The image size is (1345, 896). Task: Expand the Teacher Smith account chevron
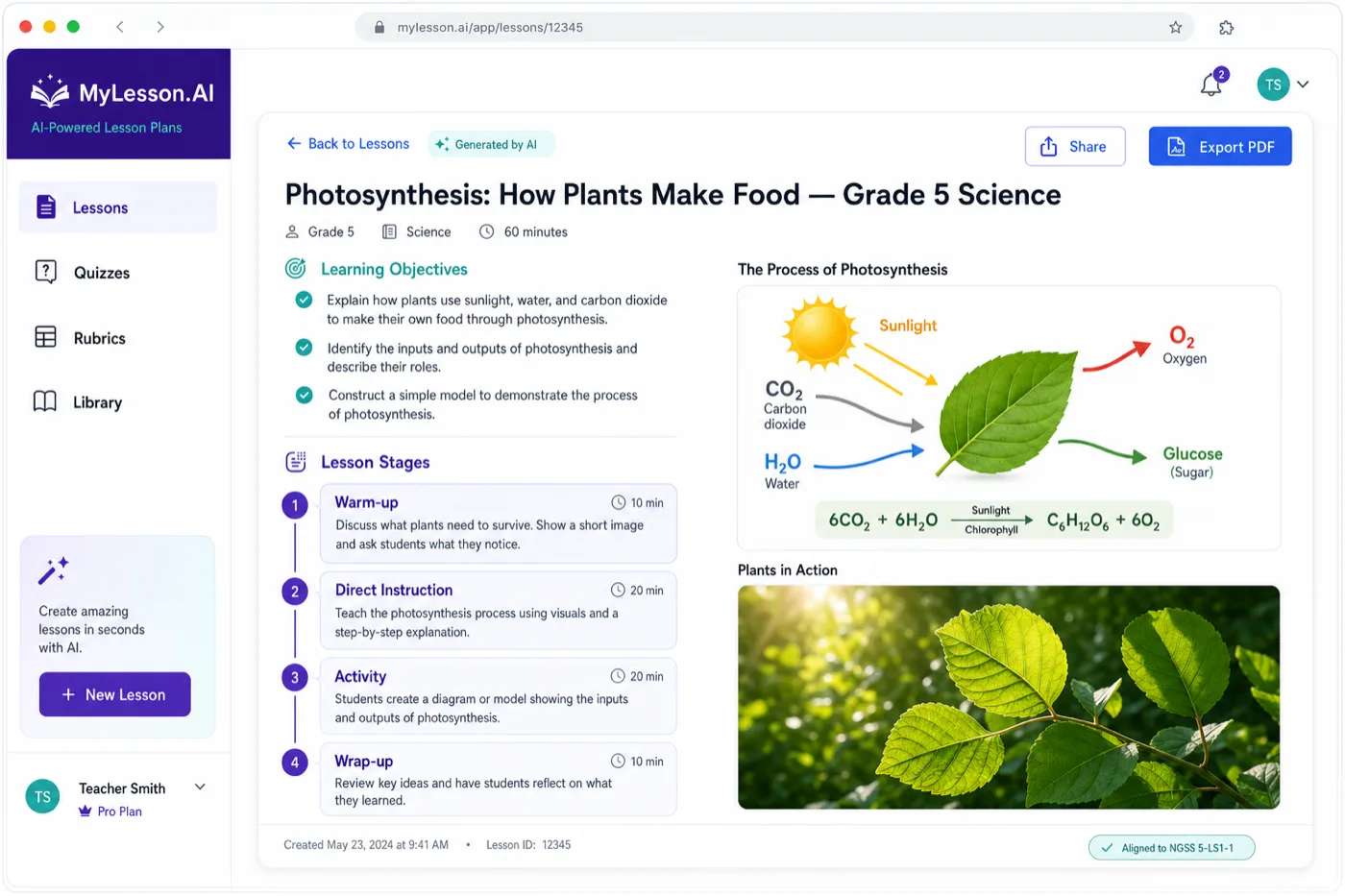[200, 787]
